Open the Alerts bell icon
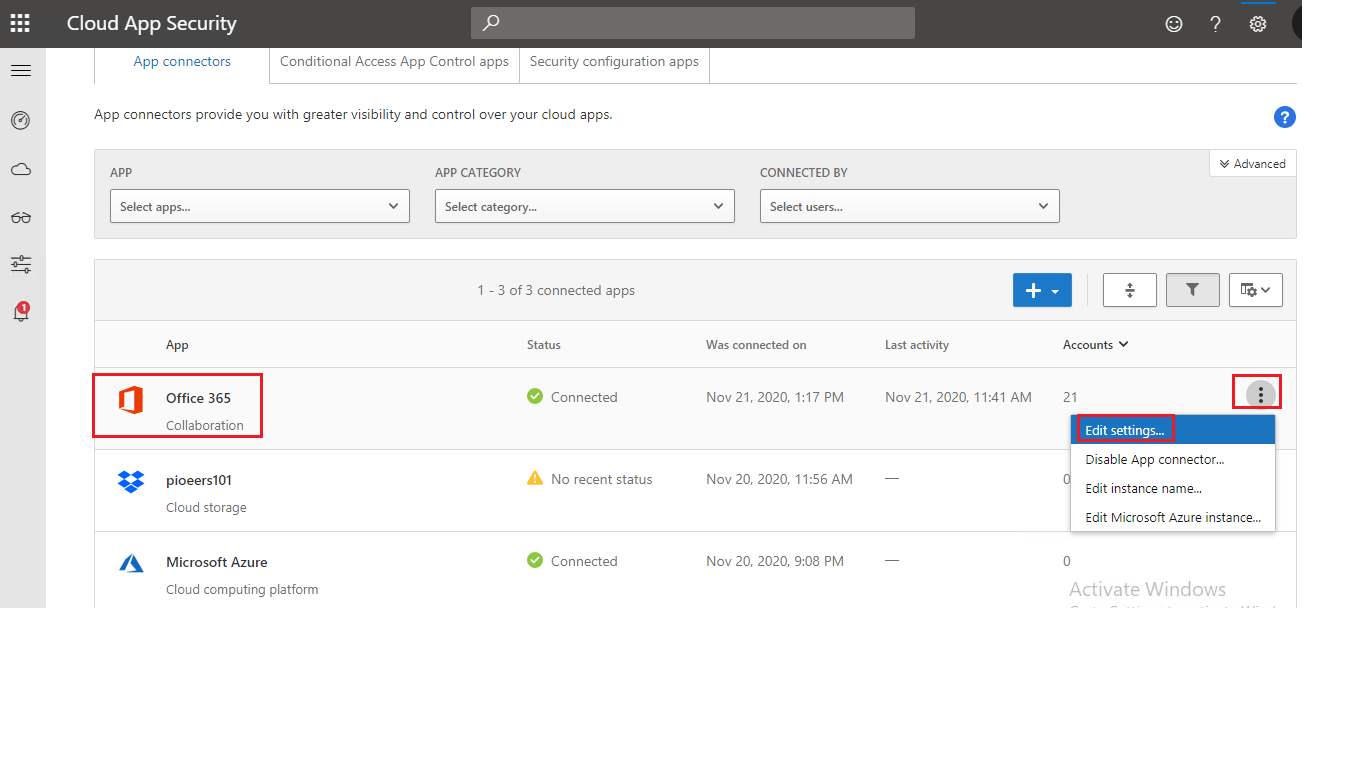Image resolution: width=1366 pixels, height=768 pixels. coord(21,312)
